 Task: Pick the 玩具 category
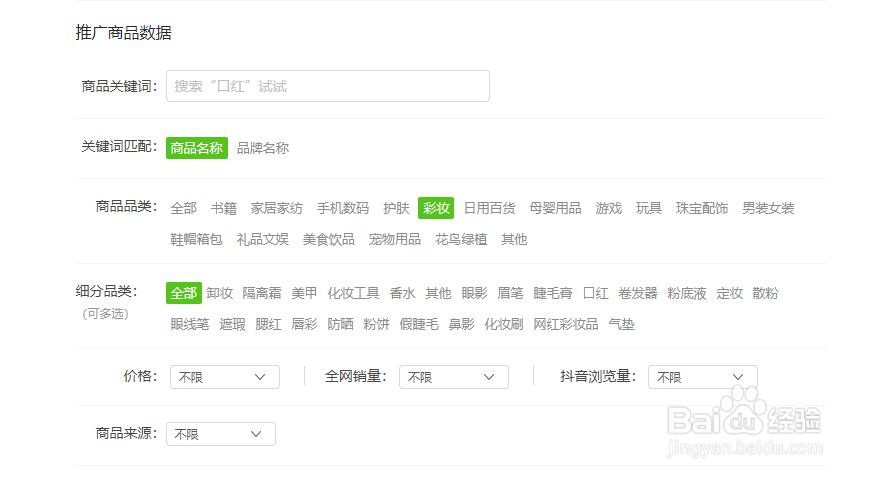[649, 208]
